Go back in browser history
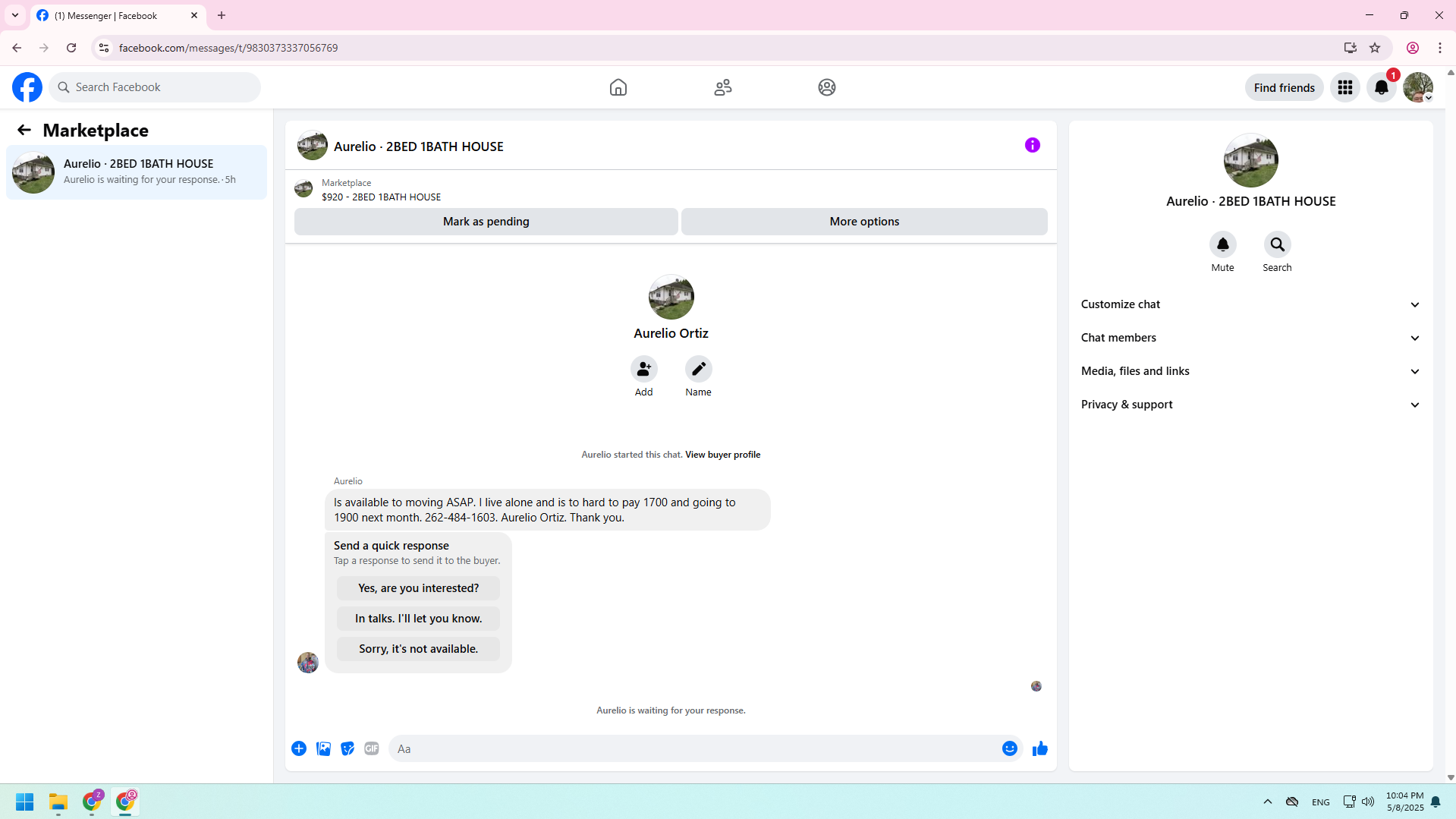Viewport: 1456px width, 819px height. 17,48
